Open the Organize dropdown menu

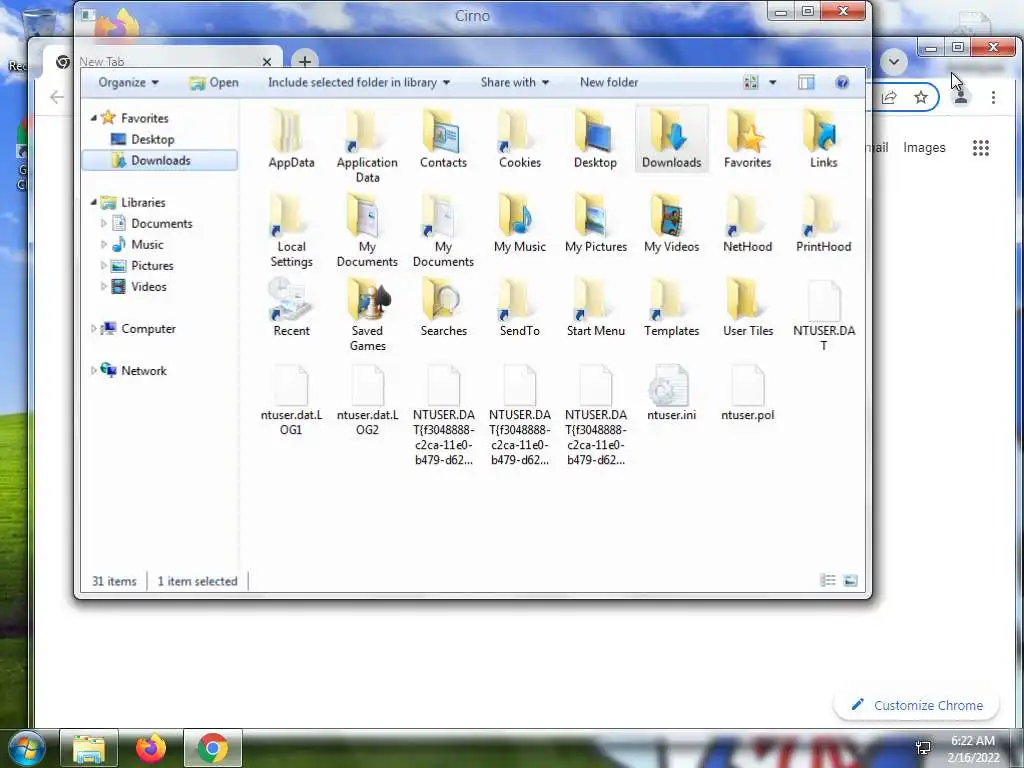[x=128, y=82]
